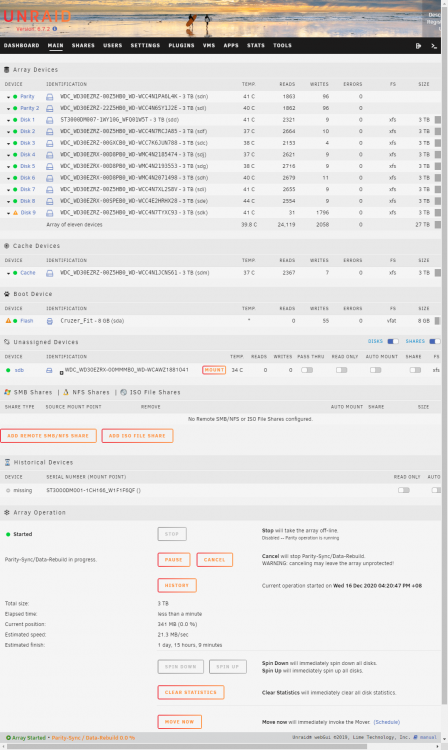Open the SHARES menu
The height and width of the screenshot is (750, 448).
[83, 45]
